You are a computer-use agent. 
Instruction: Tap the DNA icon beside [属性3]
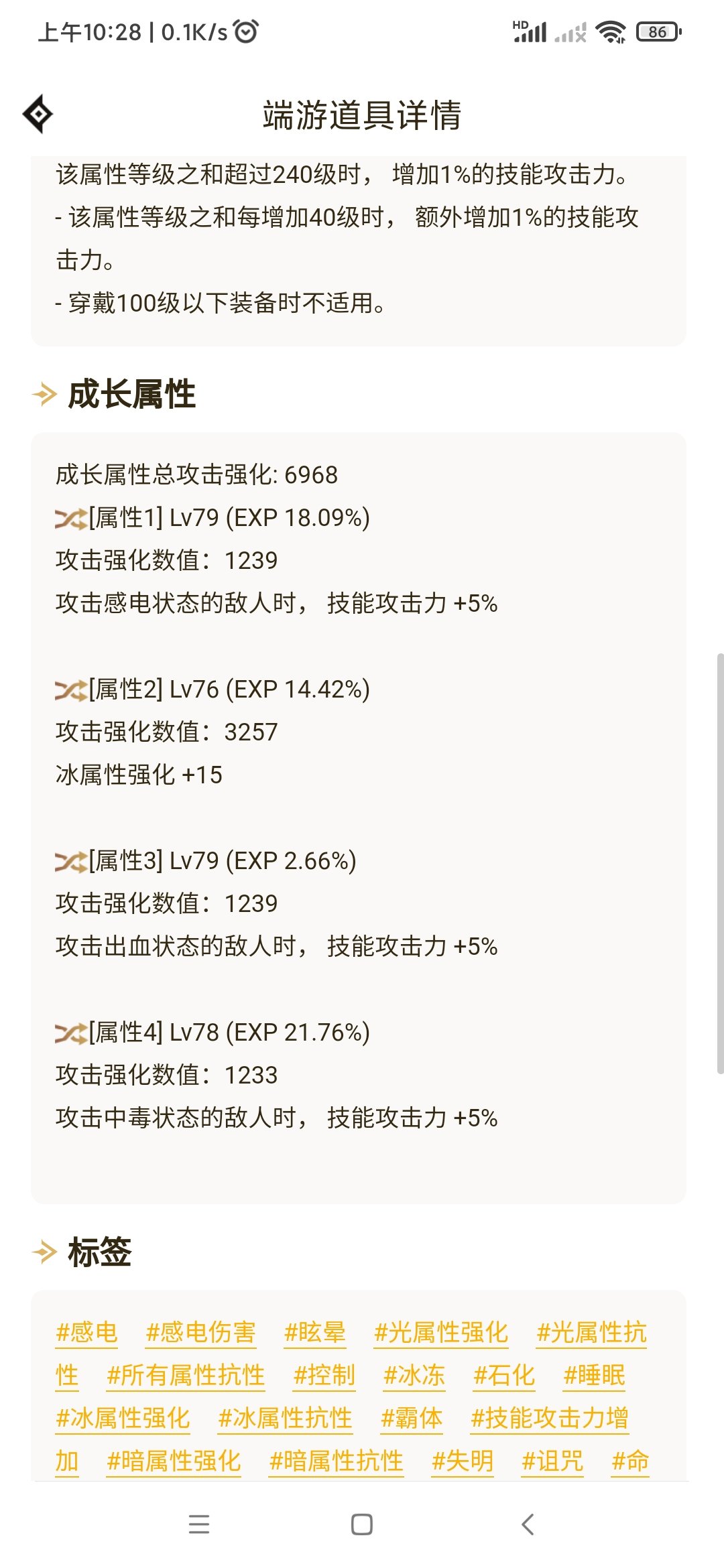click(70, 861)
